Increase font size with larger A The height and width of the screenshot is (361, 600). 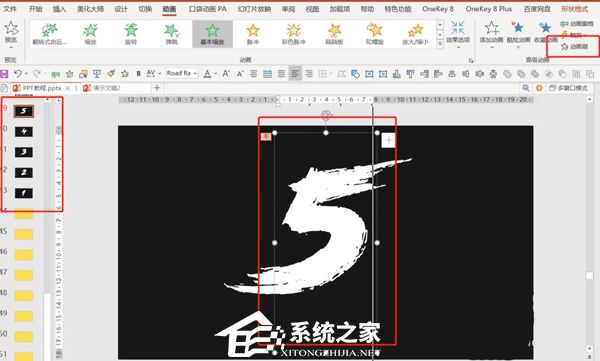point(226,74)
